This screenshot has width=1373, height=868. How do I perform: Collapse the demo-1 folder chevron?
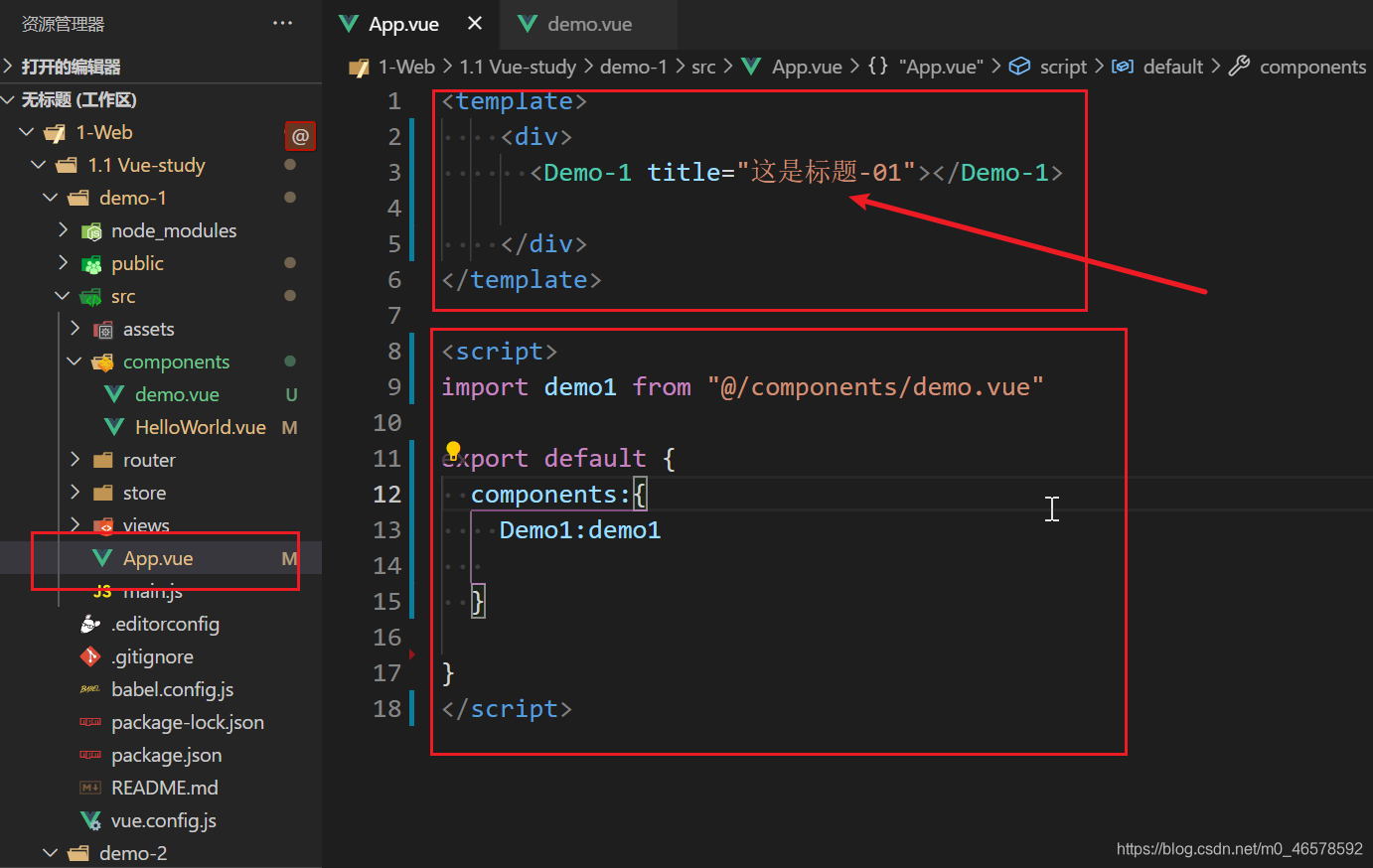tap(51, 198)
